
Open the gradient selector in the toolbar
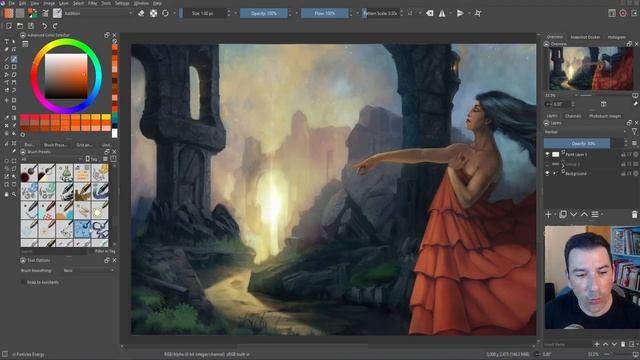click(x=9, y=13)
